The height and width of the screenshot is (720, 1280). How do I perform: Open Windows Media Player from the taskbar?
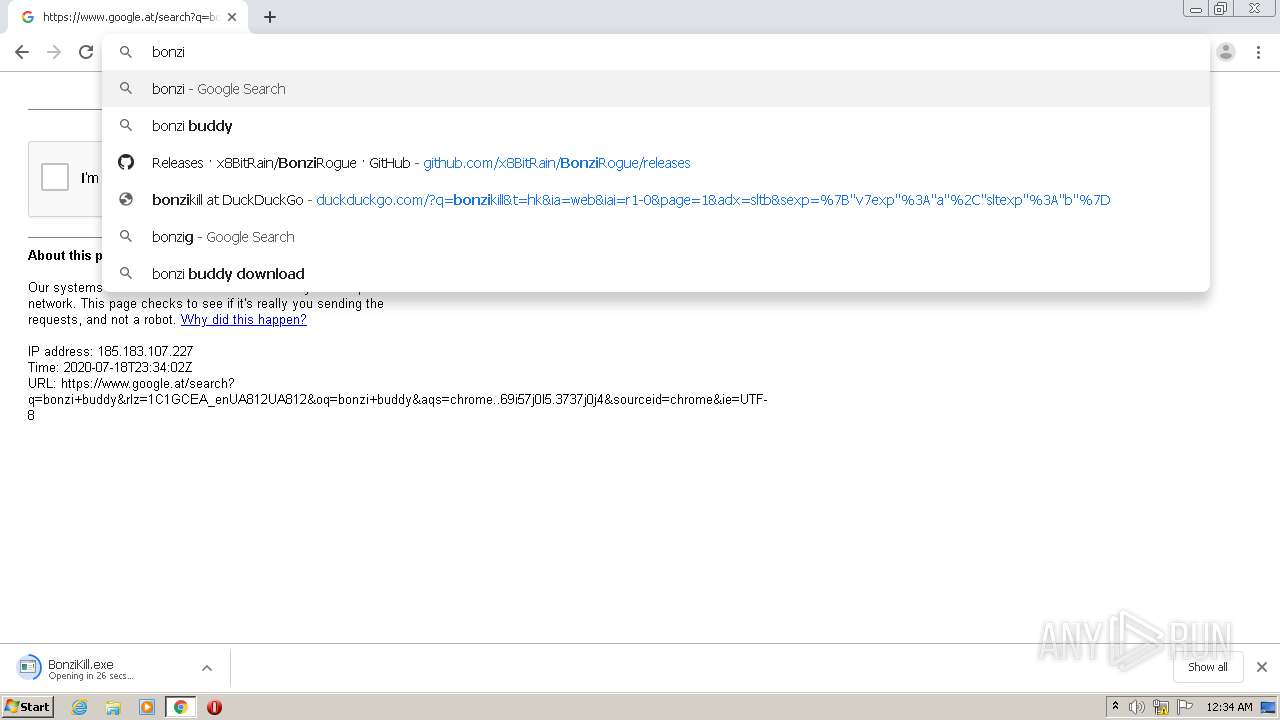click(147, 707)
